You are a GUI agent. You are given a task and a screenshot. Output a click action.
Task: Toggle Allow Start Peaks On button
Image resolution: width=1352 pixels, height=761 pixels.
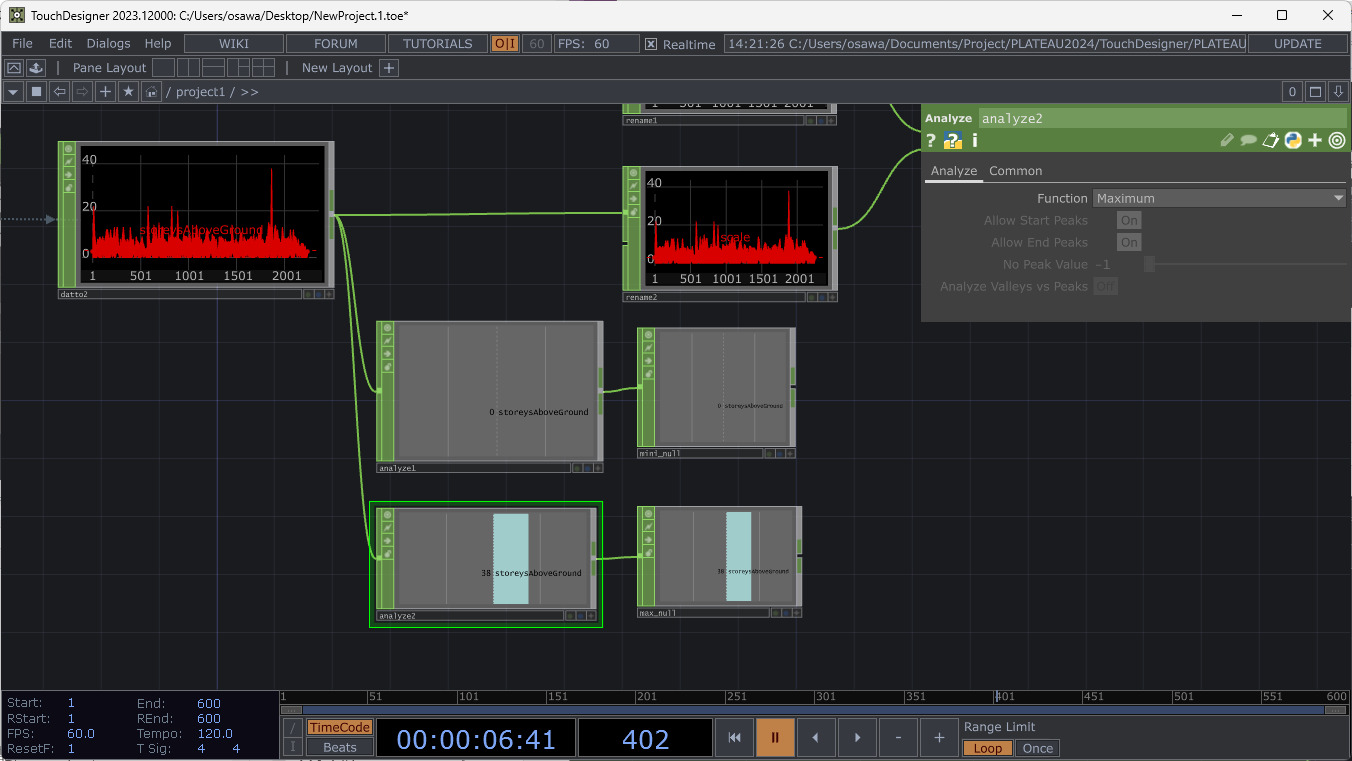1129,220
